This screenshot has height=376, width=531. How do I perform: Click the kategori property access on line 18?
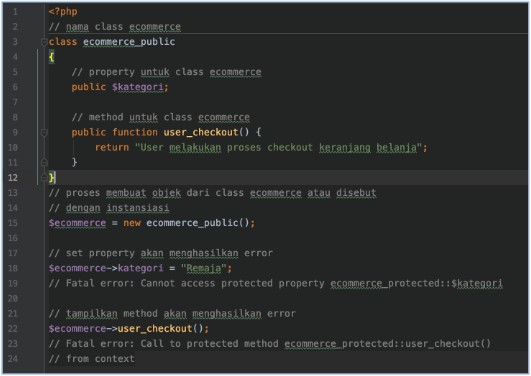(140, 268)
